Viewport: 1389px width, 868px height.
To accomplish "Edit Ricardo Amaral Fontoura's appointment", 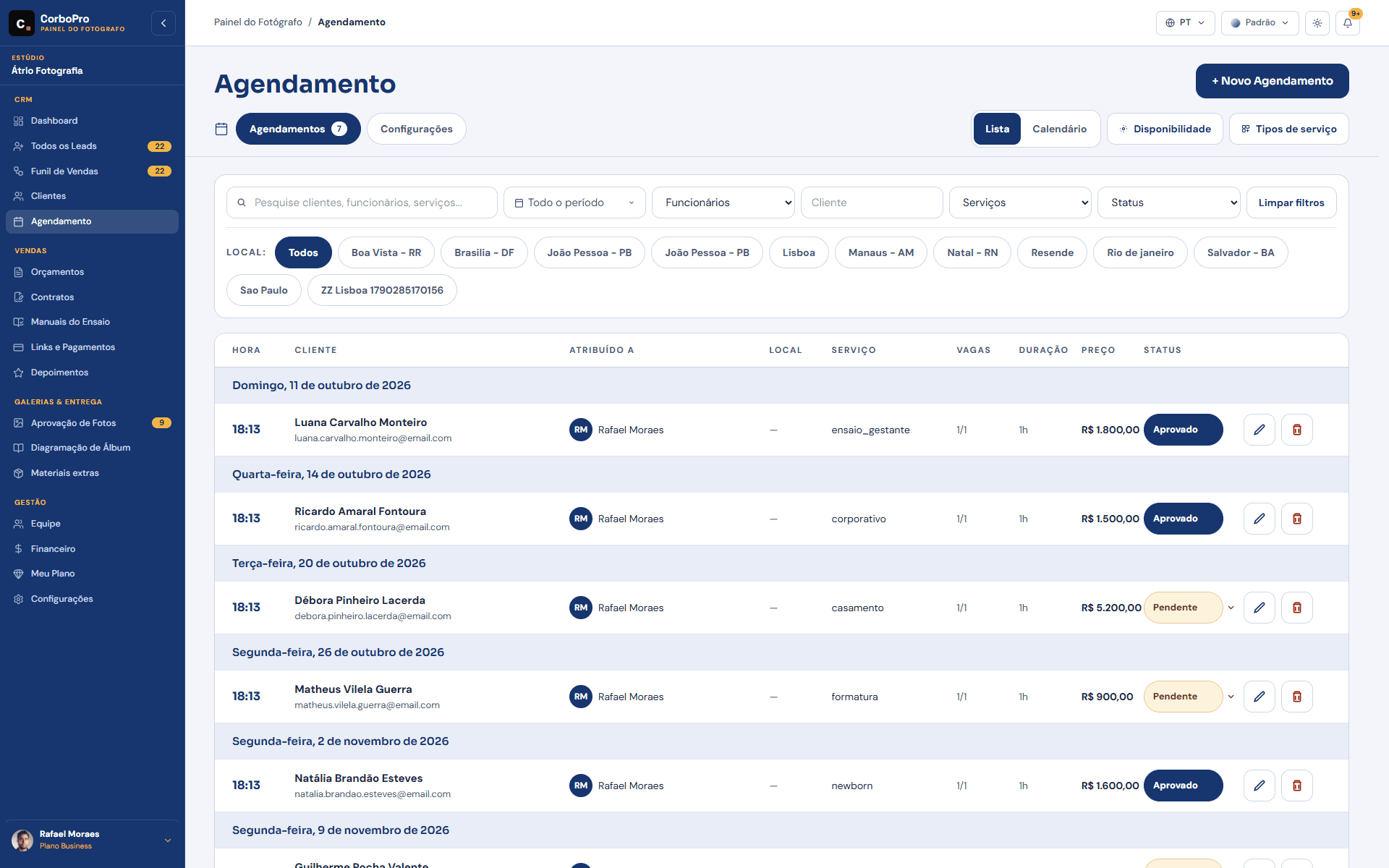I will pos(1260,519).
